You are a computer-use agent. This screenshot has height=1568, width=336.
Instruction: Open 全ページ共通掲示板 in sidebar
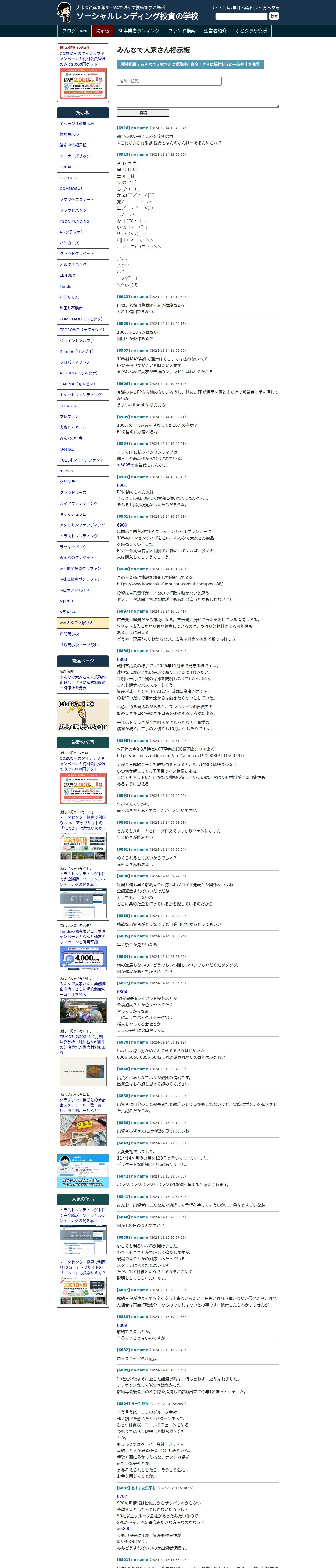tap(83, 124)
